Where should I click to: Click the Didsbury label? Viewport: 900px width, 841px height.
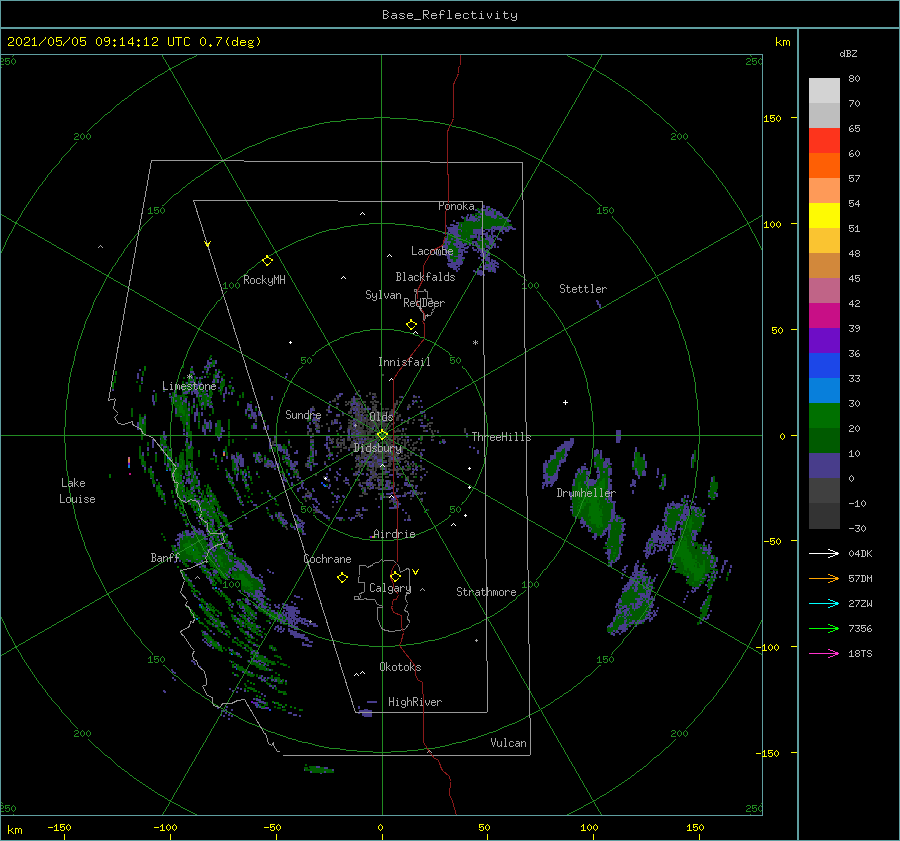click(x=377, y=448)
